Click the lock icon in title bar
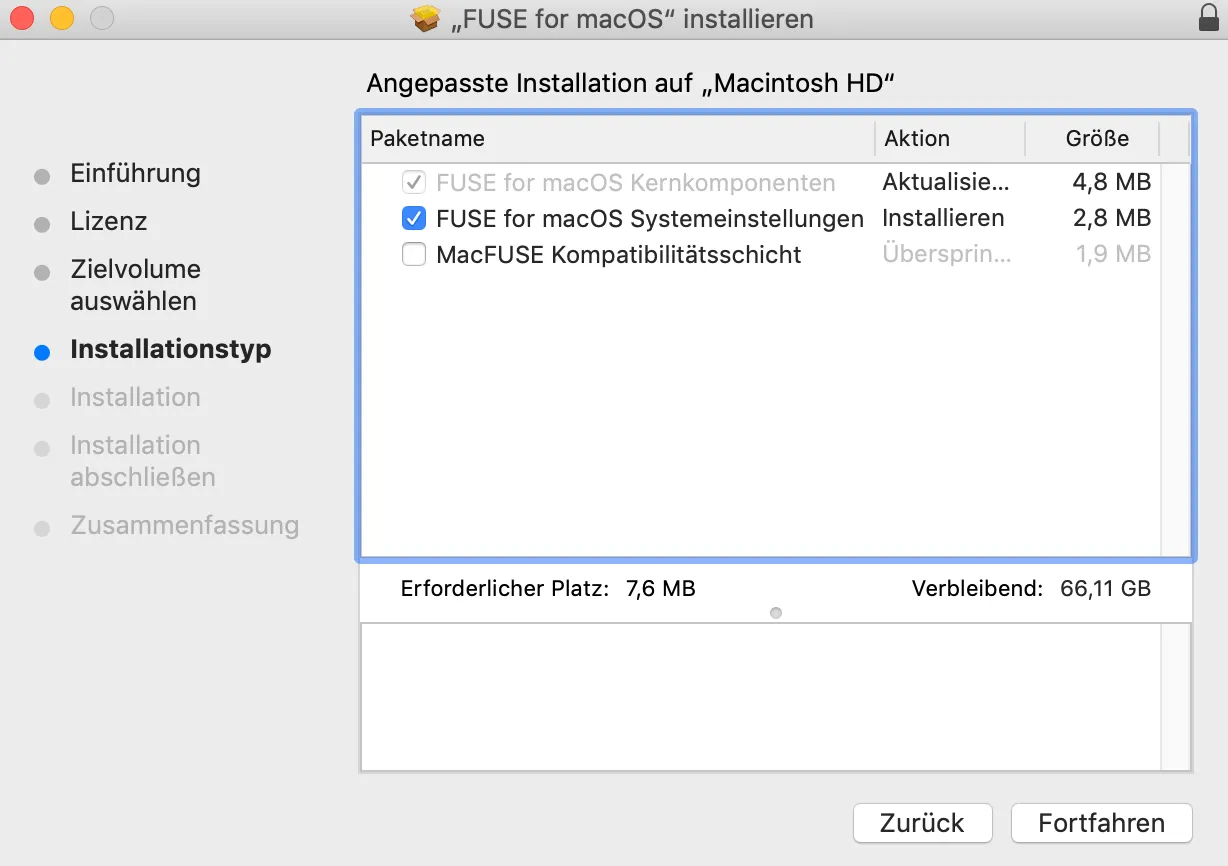 click(1208, 18)
